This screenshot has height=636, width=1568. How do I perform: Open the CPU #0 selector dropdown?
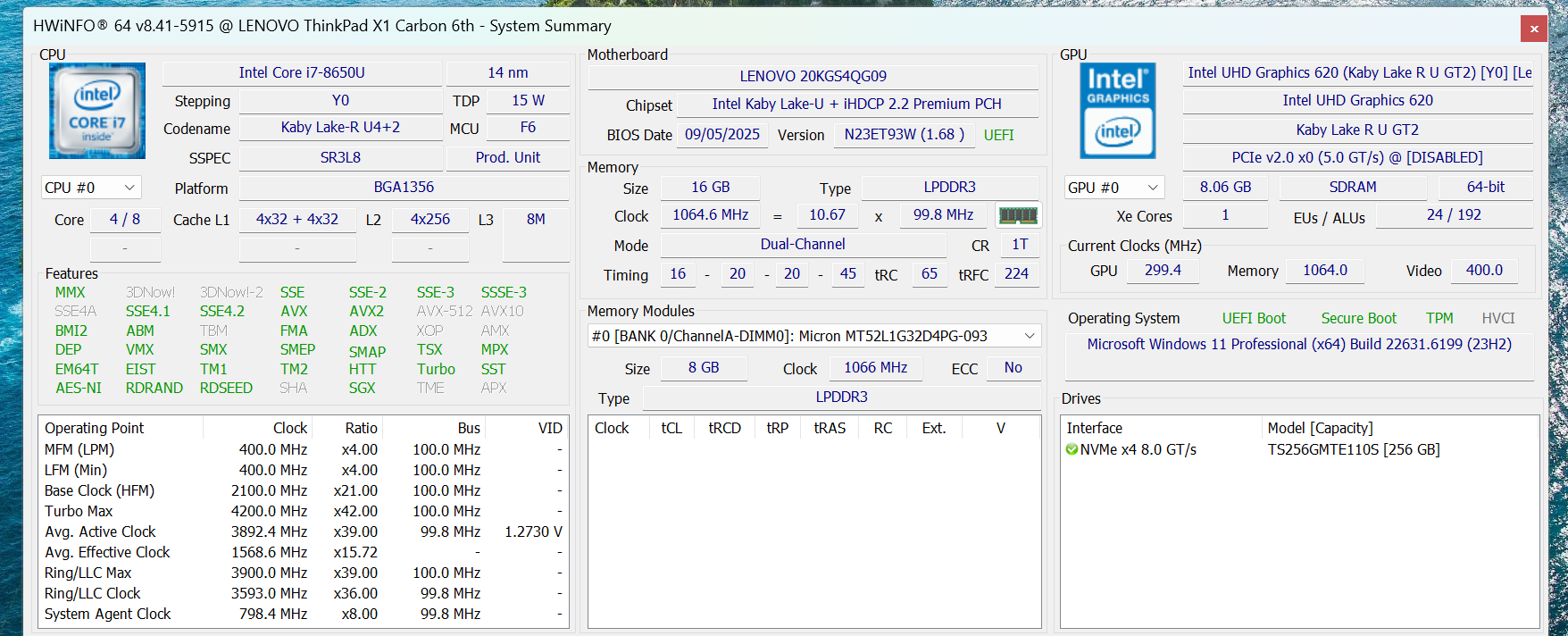coord(91,188)
